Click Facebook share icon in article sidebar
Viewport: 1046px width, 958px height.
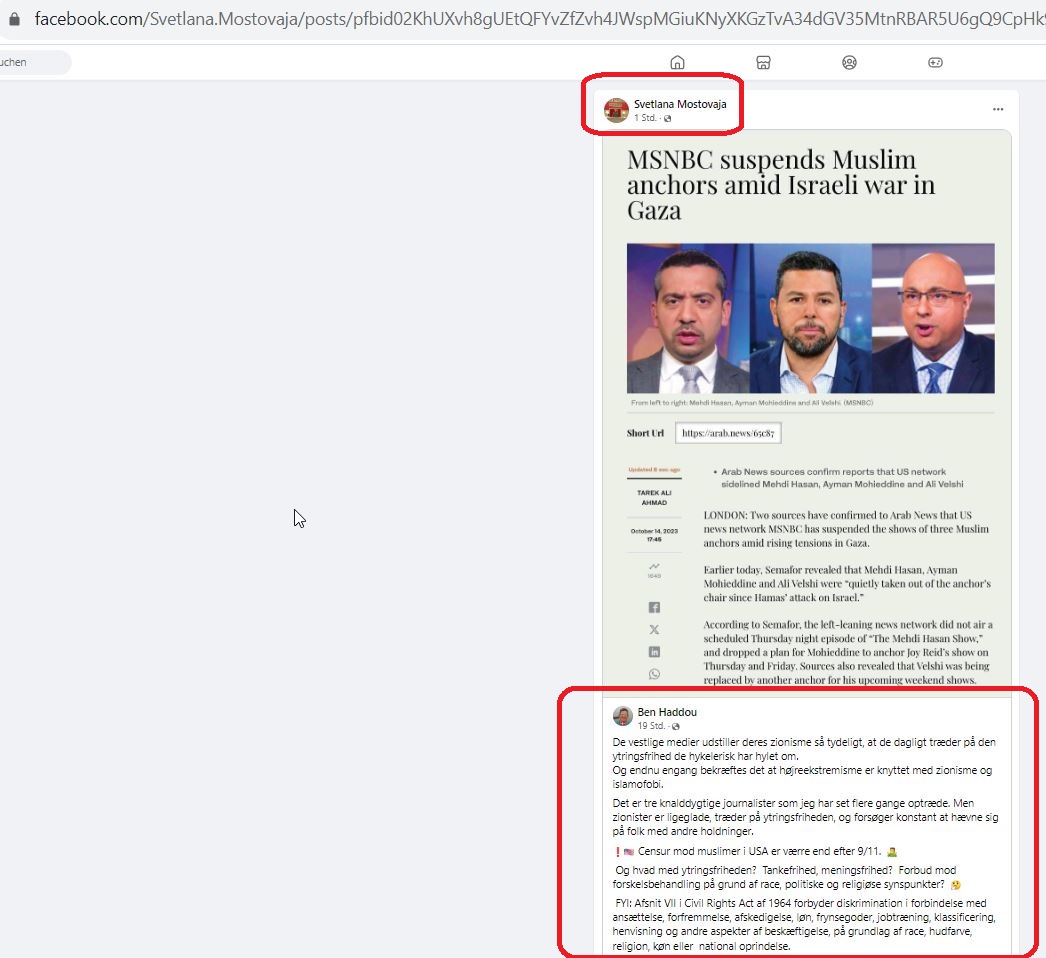click(654, 607)
